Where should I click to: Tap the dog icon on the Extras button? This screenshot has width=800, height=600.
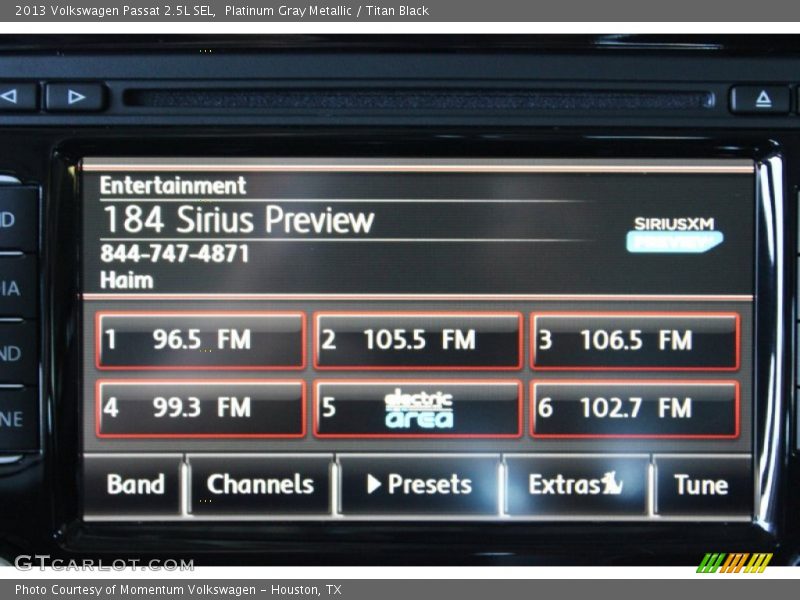tap(612, 483)
